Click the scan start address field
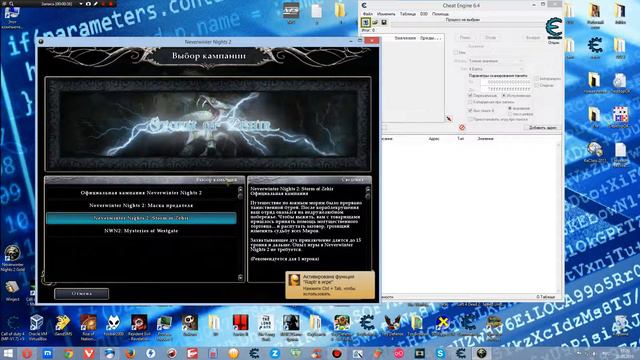This screenshot has width=640, height=360. pyautogui.click(x=506, y=82)
